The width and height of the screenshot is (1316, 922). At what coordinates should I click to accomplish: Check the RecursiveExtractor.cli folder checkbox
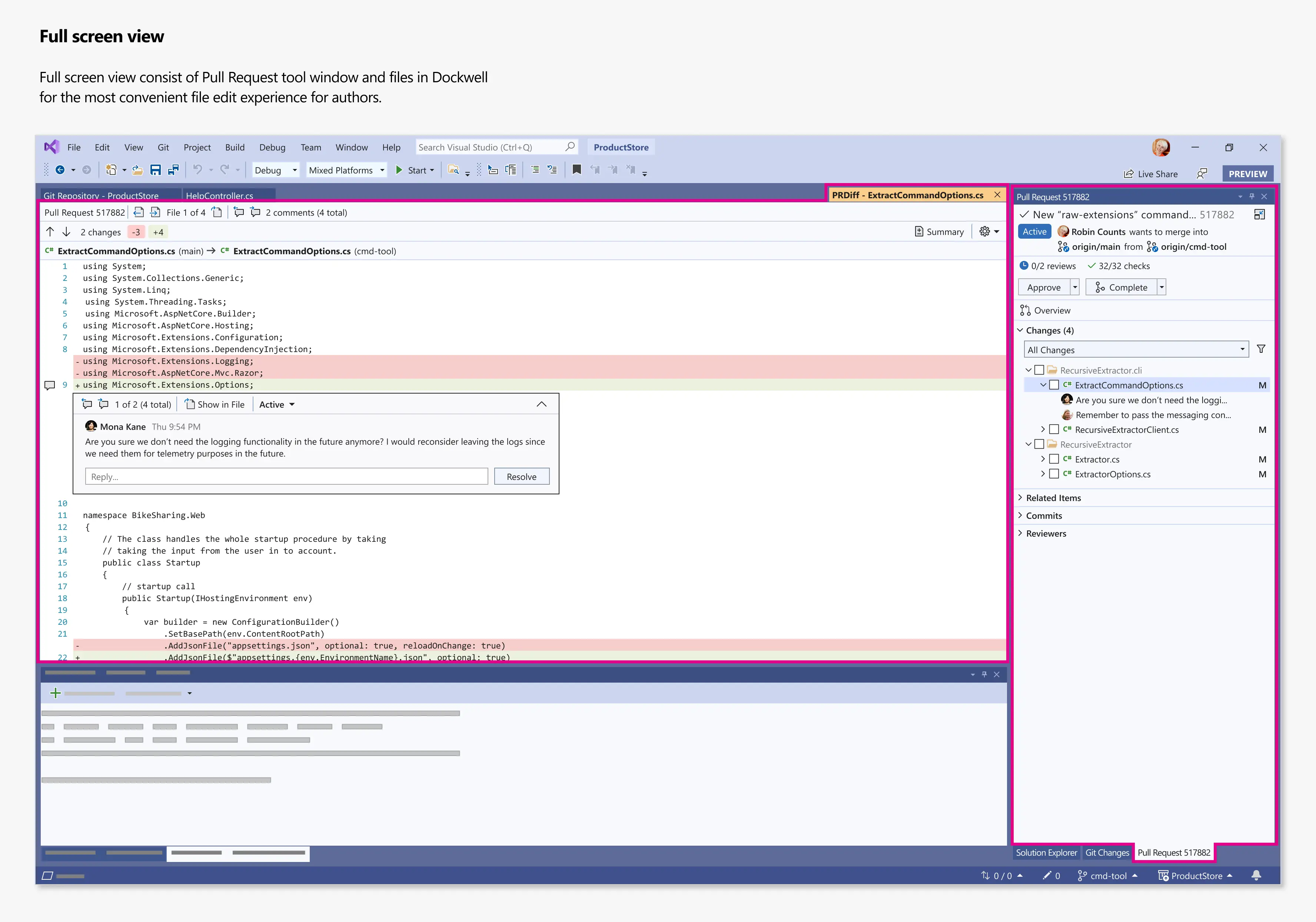pyautogui.click(x=1039, y=370)
